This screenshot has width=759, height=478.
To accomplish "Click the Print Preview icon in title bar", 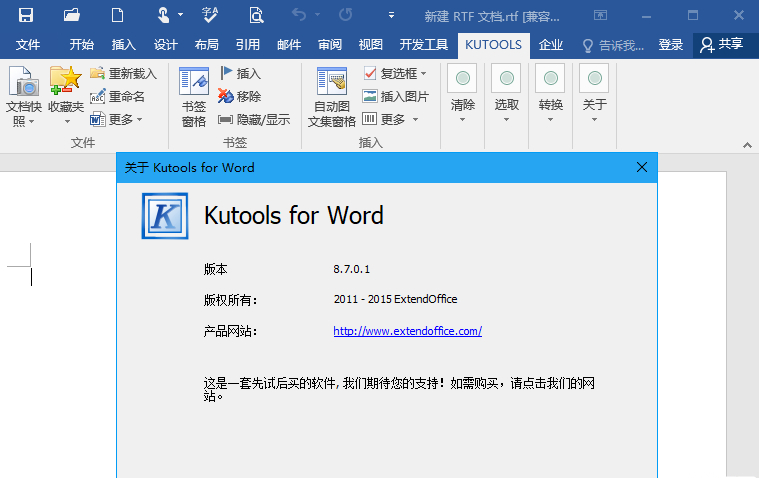I will coord(256,15).
